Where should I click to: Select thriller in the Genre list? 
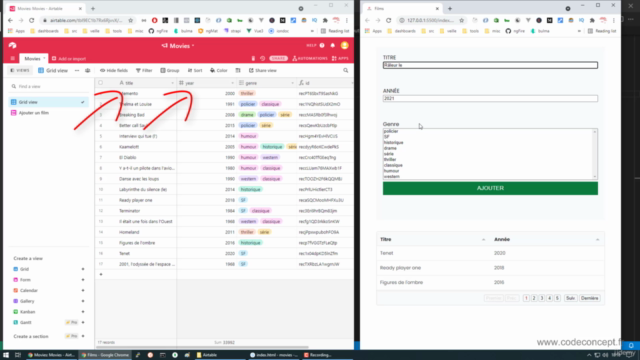click(390, 160)
